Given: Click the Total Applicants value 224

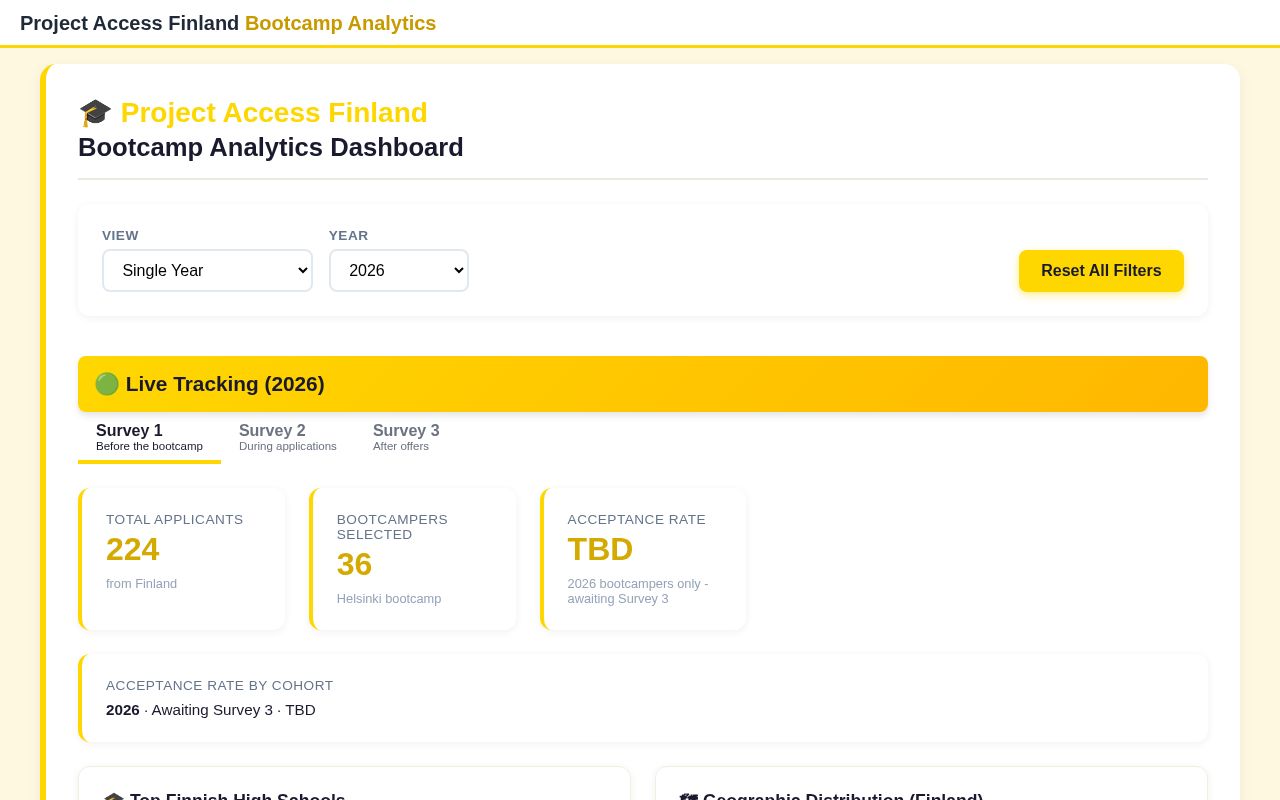Looking at the screenshot, I should click(x=133, y=549).
